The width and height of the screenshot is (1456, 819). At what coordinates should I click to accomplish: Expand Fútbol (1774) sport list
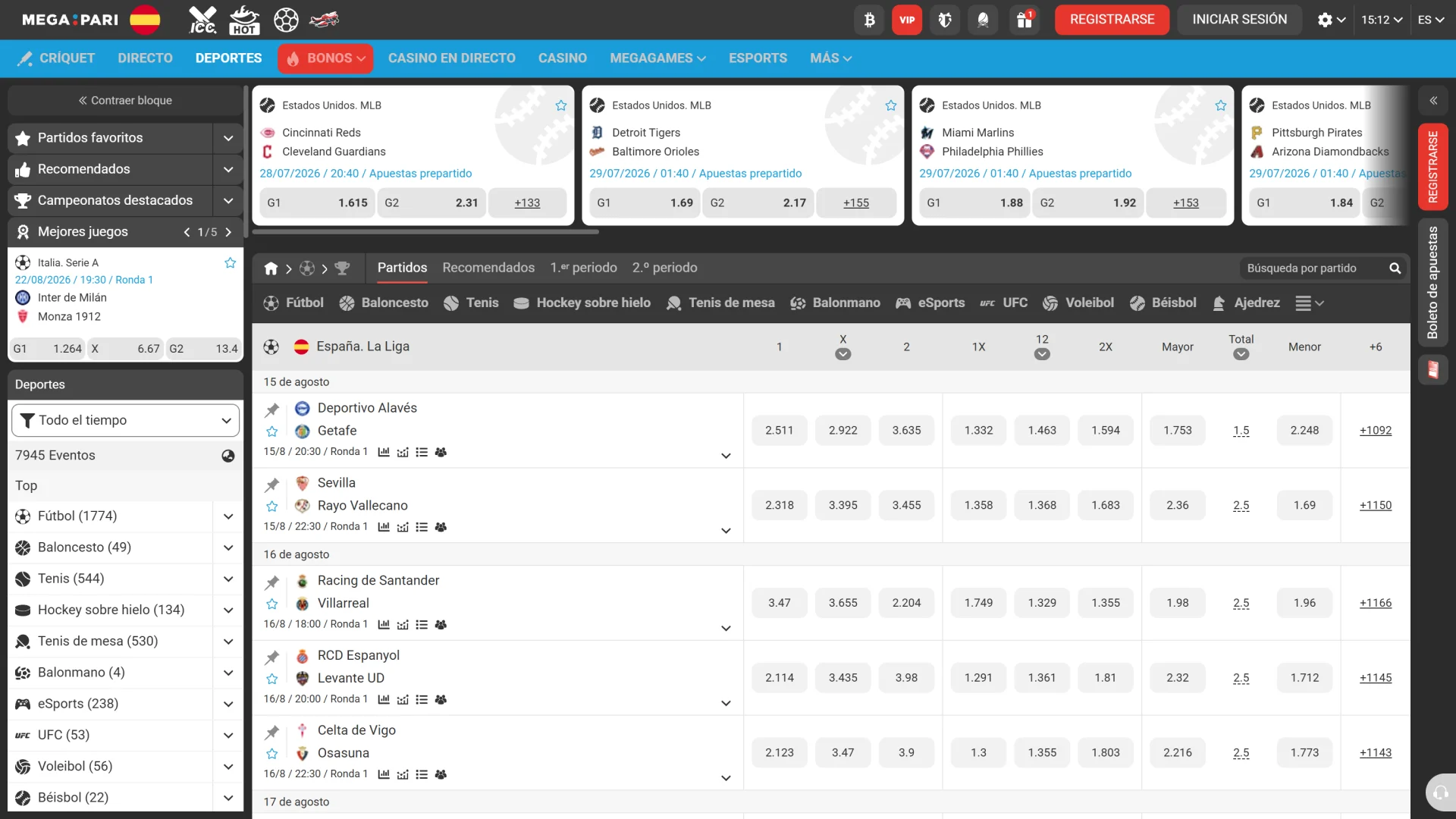[228, 516]
